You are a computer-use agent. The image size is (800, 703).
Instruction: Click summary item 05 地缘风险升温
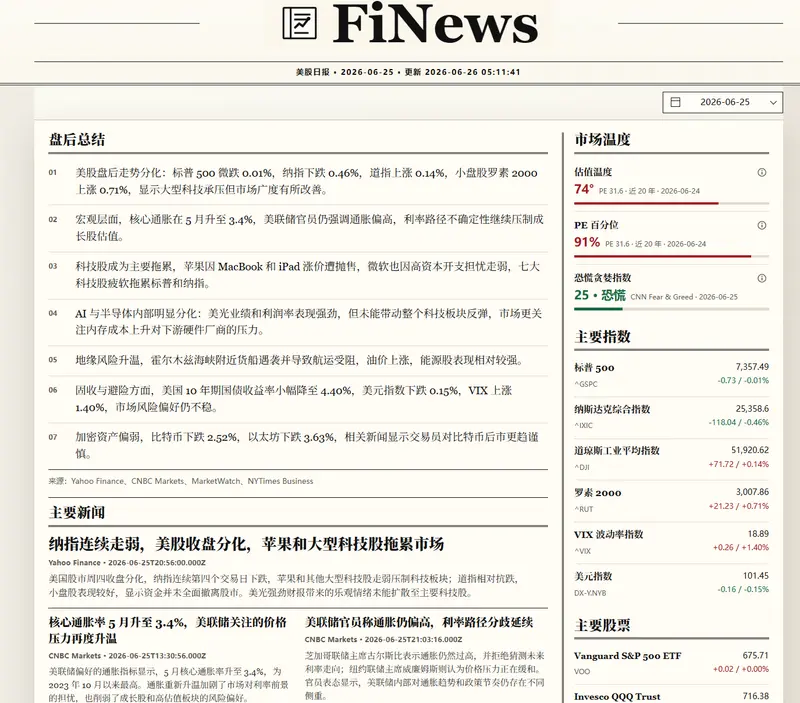298,360
